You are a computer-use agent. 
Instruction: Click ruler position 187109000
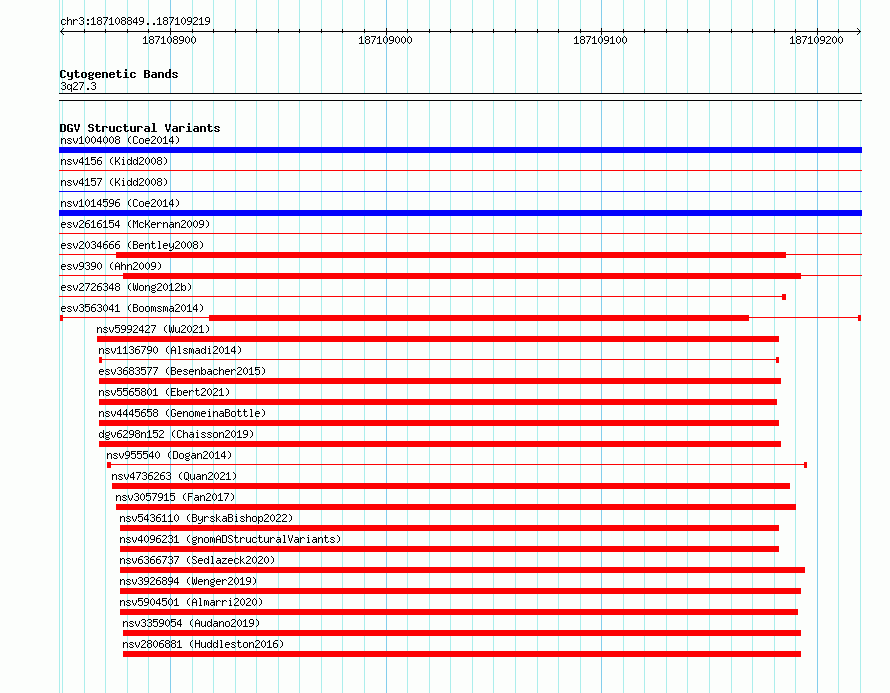tap(385, 40)
